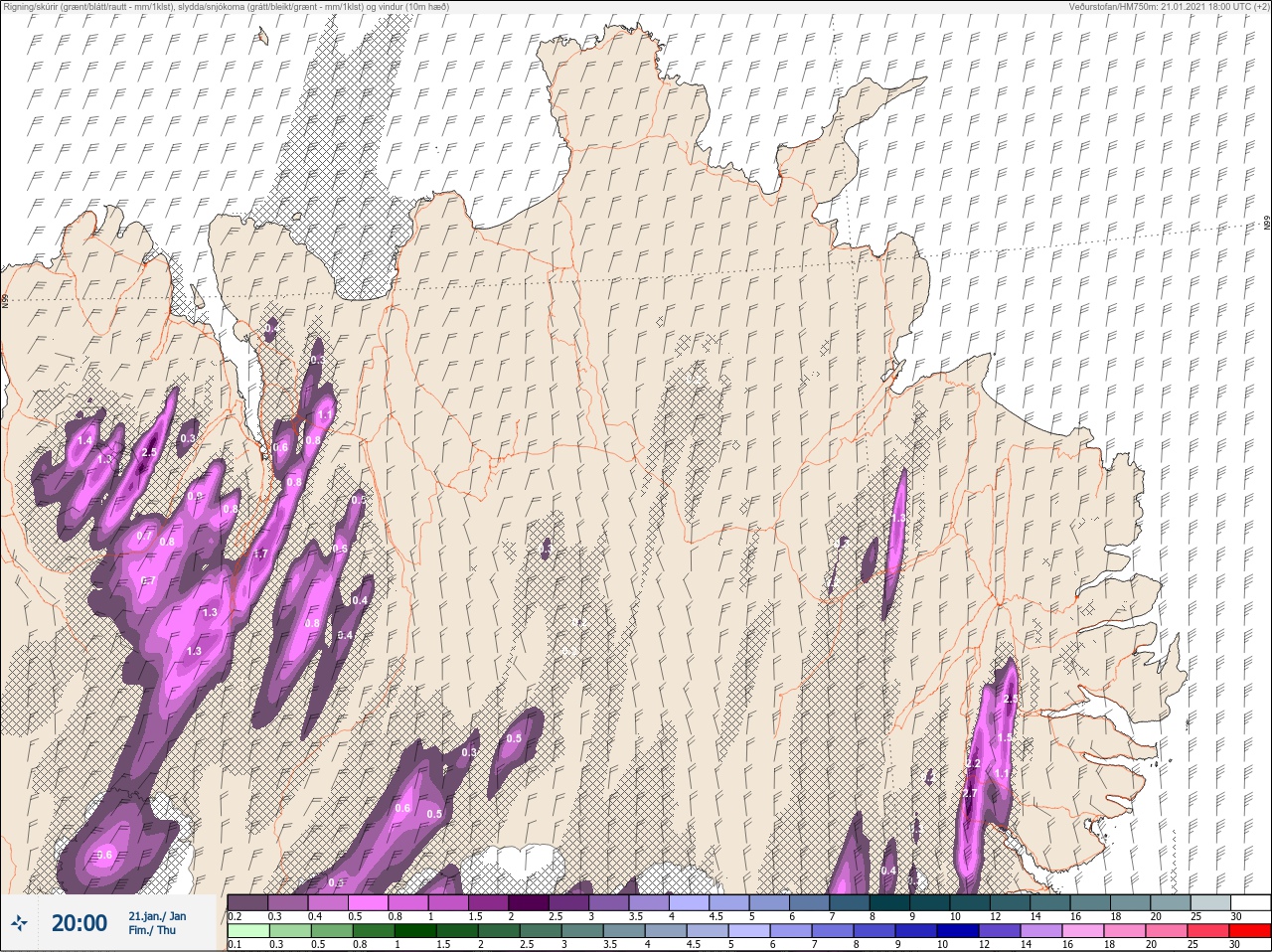Image resolution: width=1272 pixels, height=952 pixels.
Task: Click the 1.4 precipitation value on the map
Action: coord(84,440)
